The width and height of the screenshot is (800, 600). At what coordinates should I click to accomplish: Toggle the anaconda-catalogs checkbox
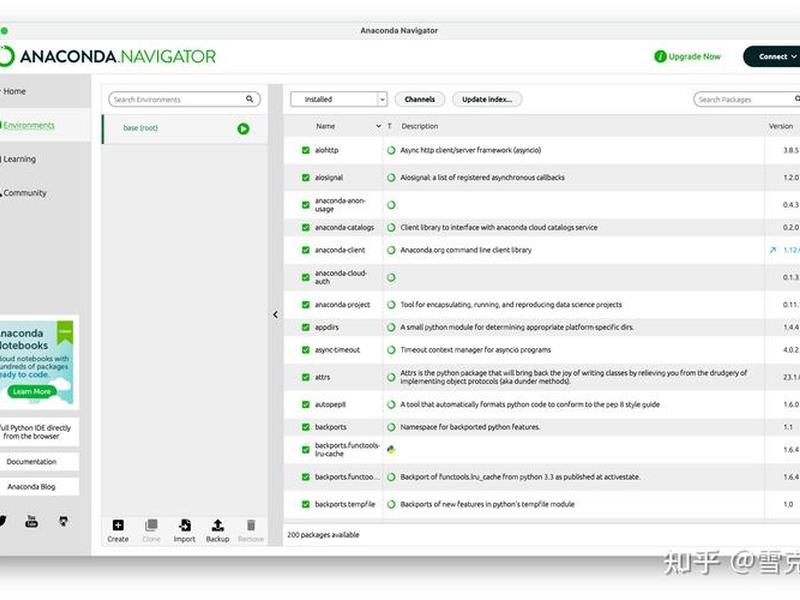(306, 228)
